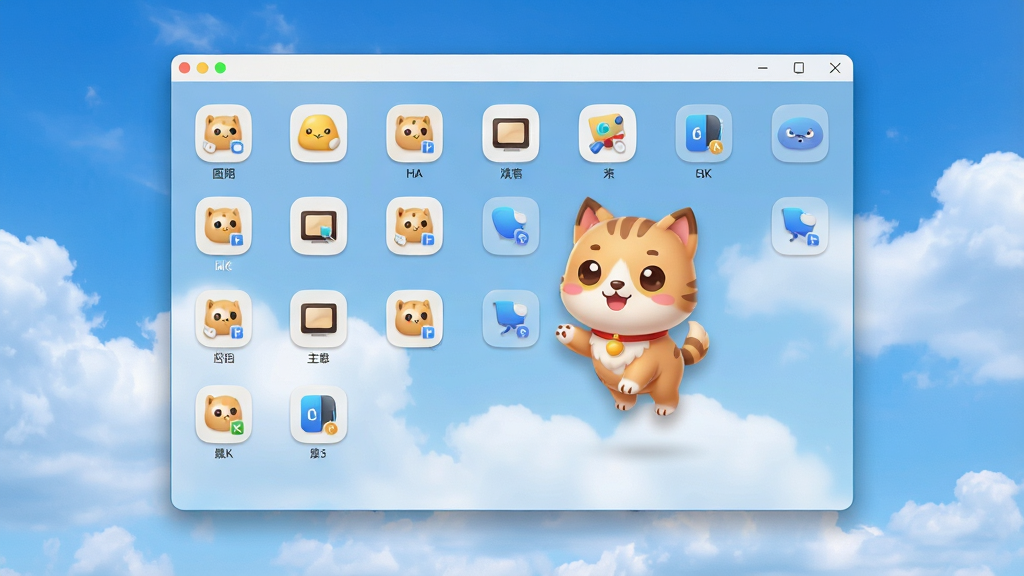Open the blue chat icon below the blue blob

coord(800,226)
